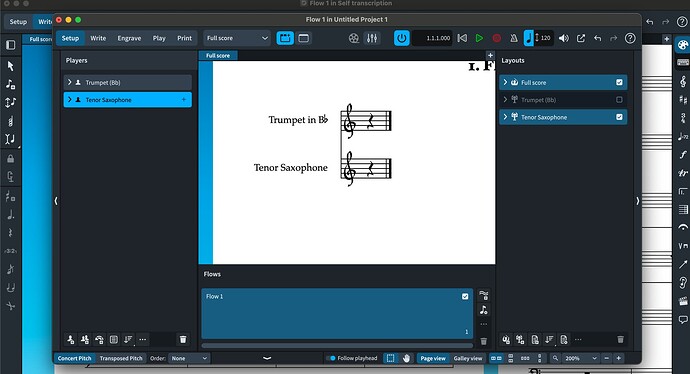Click the speaker audio icon in toolbar
The image size is (690, 374).
pos(564,38)
